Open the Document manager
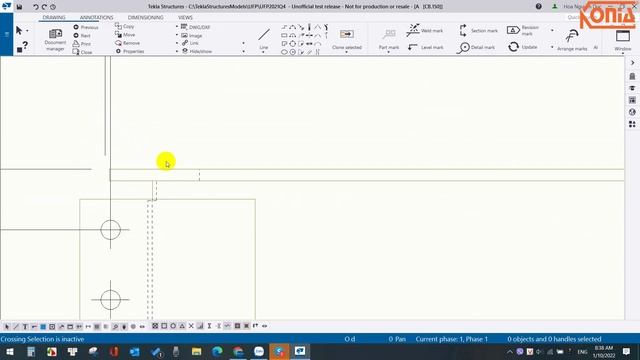This screenshot has width=640, height=360. (x=55, y=40)
